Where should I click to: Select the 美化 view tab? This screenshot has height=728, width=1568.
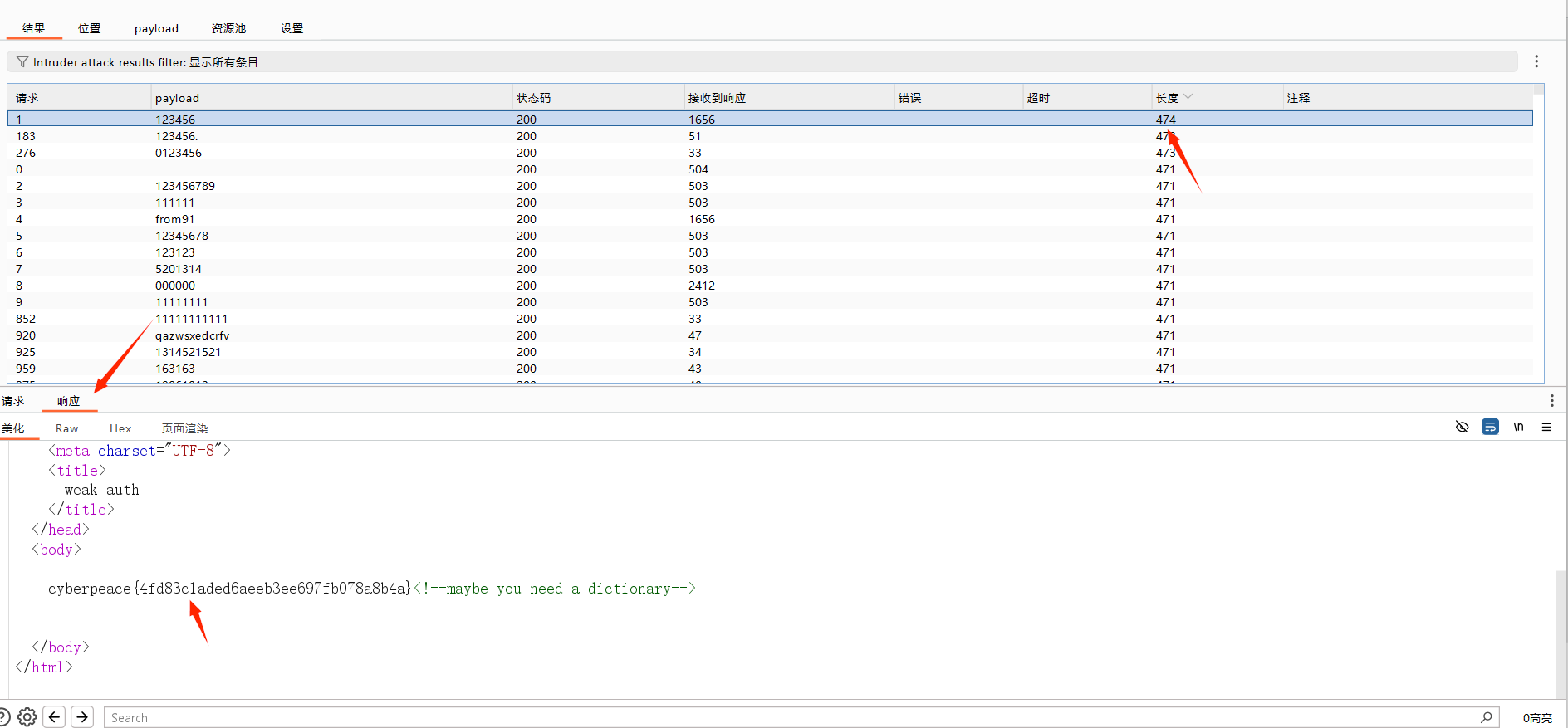pyautogui.click(x=13, y=428)
